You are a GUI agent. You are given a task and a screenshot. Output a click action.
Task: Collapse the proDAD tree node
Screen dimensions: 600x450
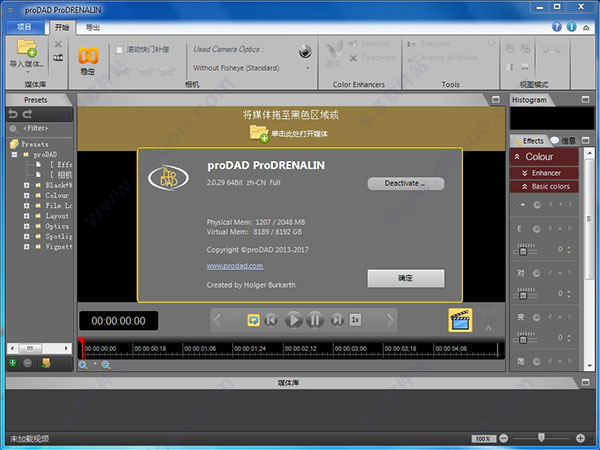15,155
